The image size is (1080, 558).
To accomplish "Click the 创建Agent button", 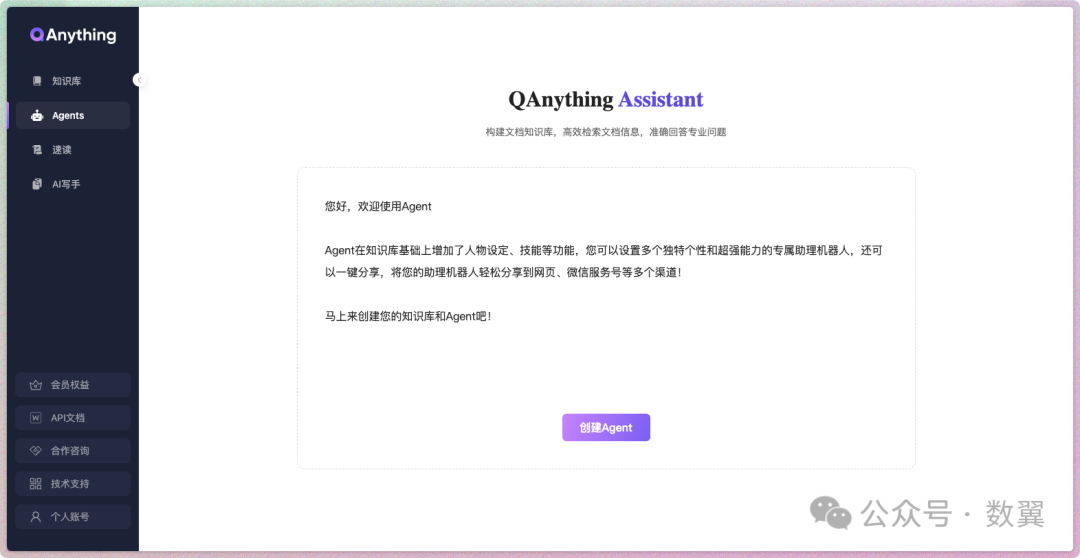I will pyautogui.click(x=606, y=427).
